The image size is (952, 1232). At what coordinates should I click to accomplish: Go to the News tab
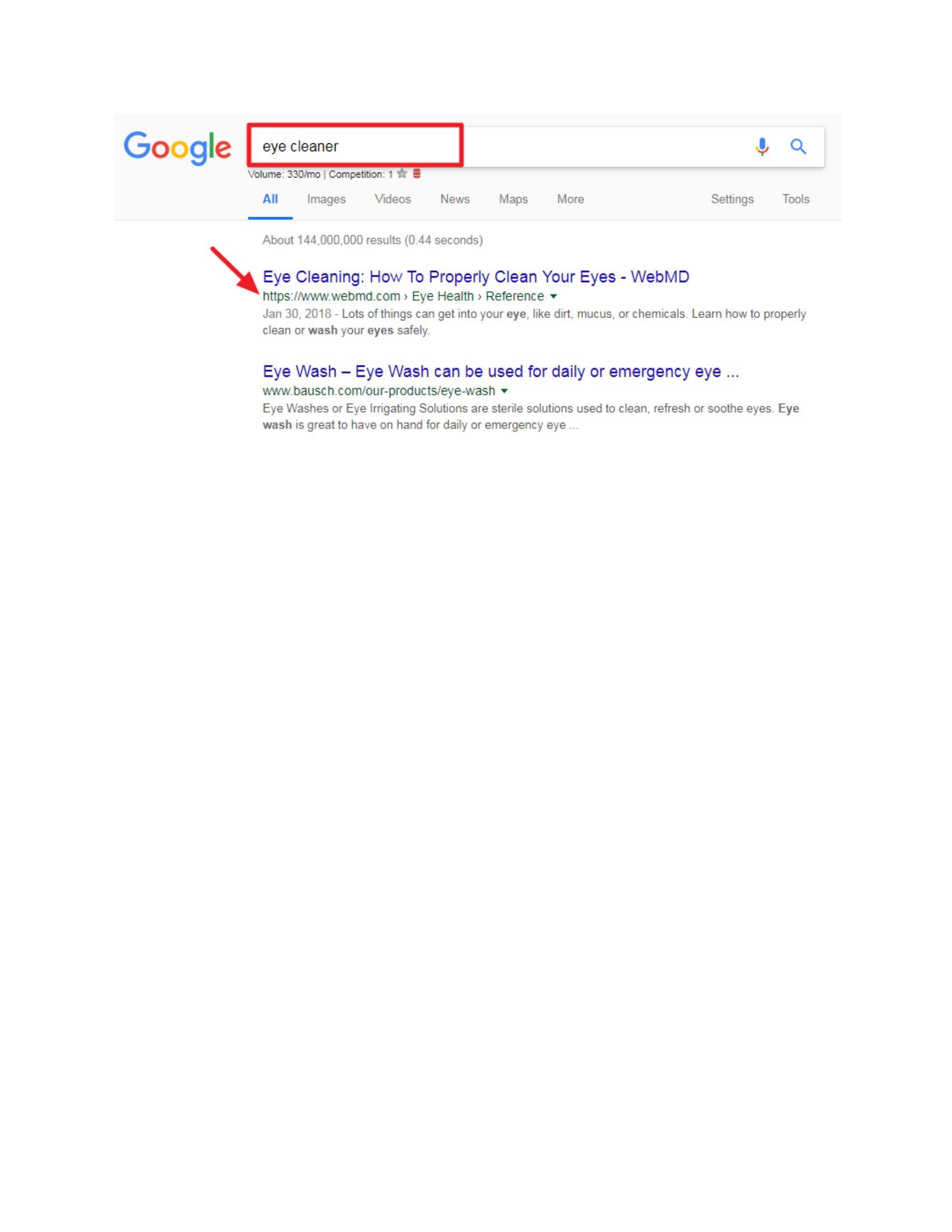(455, 199)
